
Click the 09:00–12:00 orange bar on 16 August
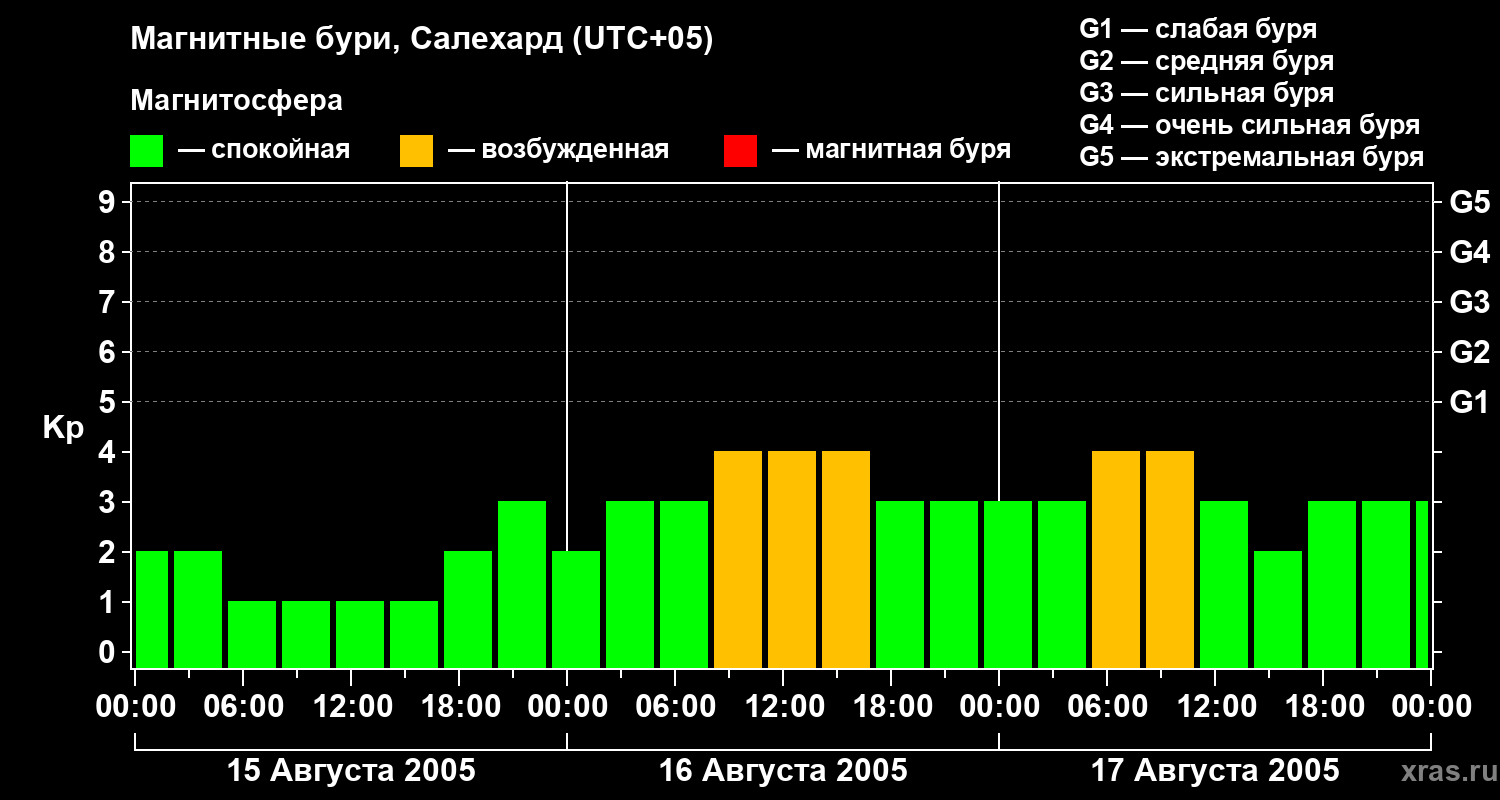pos(738,560)
